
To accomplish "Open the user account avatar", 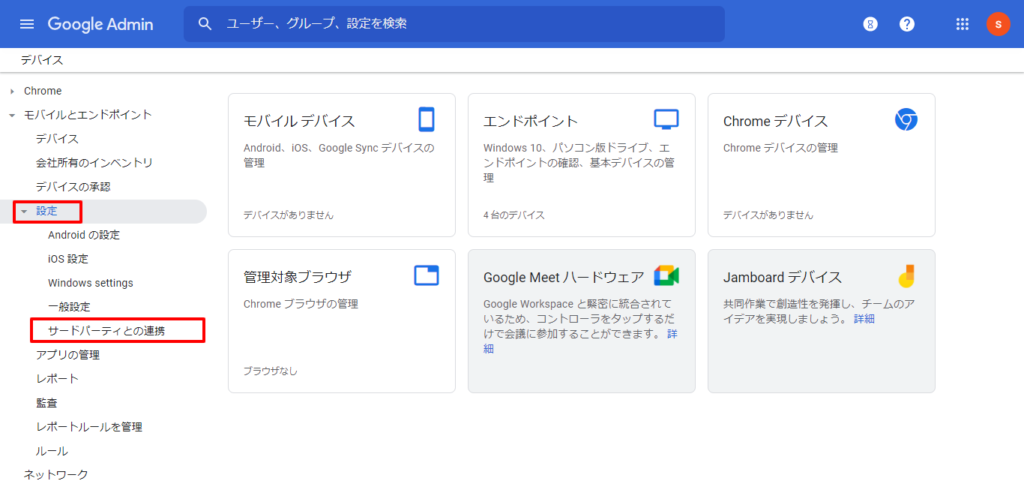I will click(997, 24).
